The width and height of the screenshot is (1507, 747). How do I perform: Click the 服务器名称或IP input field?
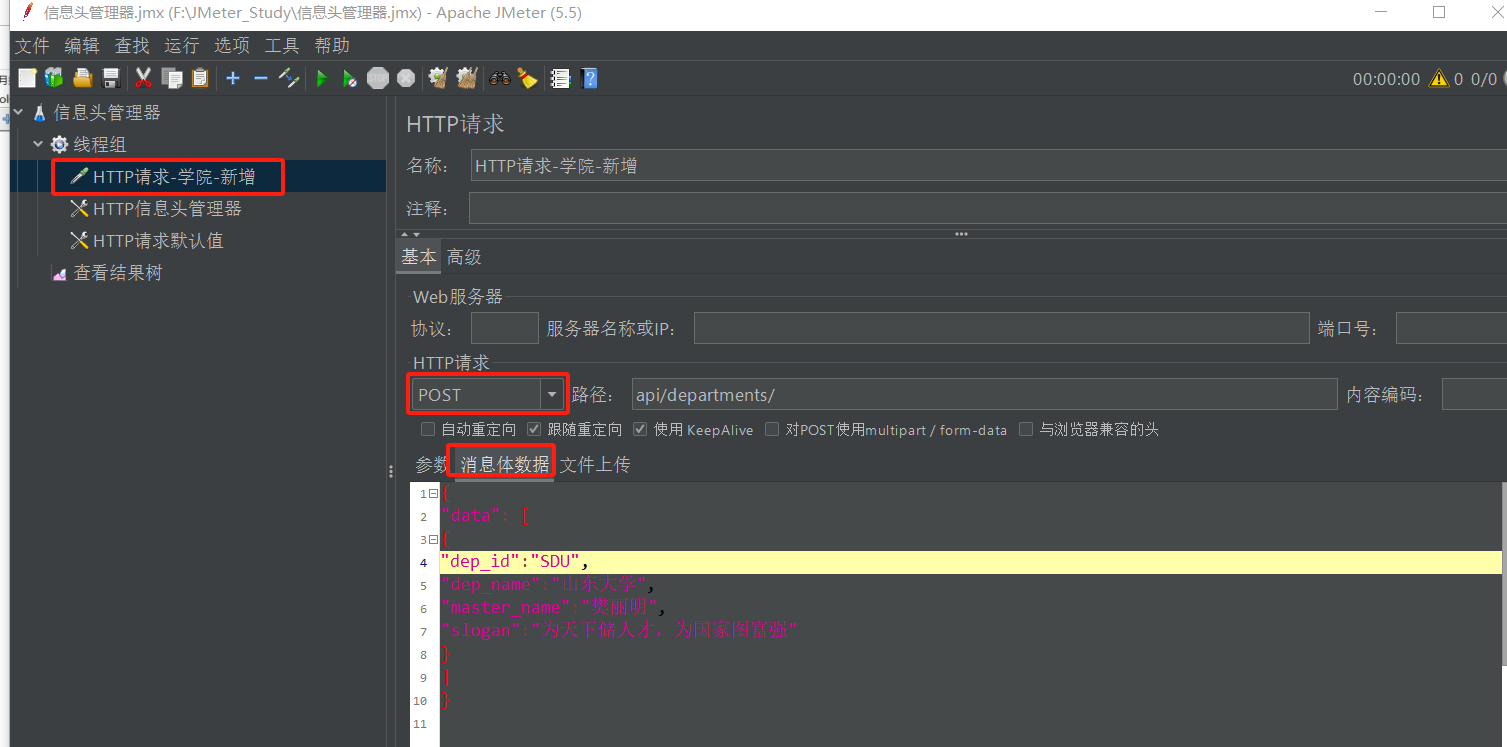1001,328
